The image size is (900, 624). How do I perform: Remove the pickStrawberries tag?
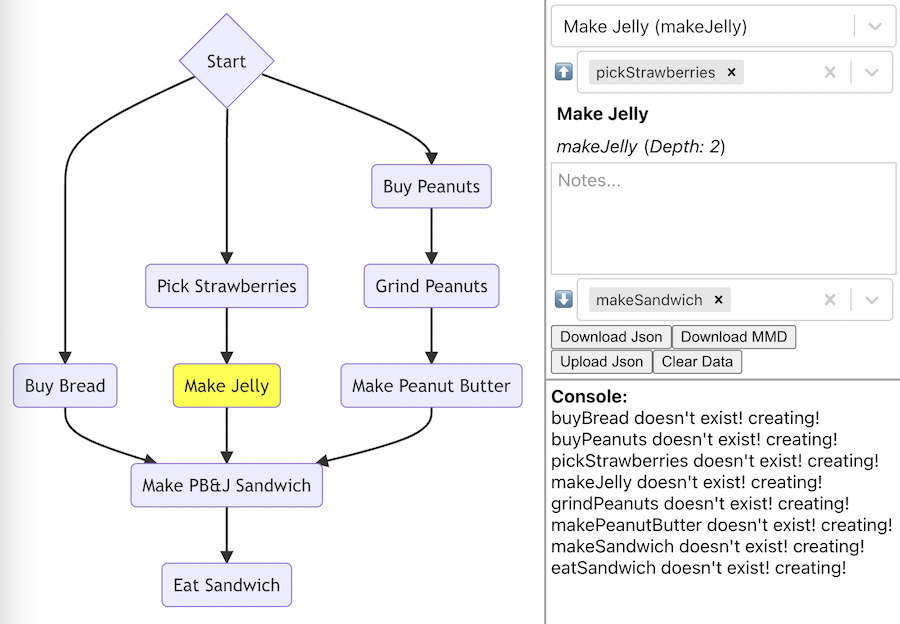pos(731,72)
